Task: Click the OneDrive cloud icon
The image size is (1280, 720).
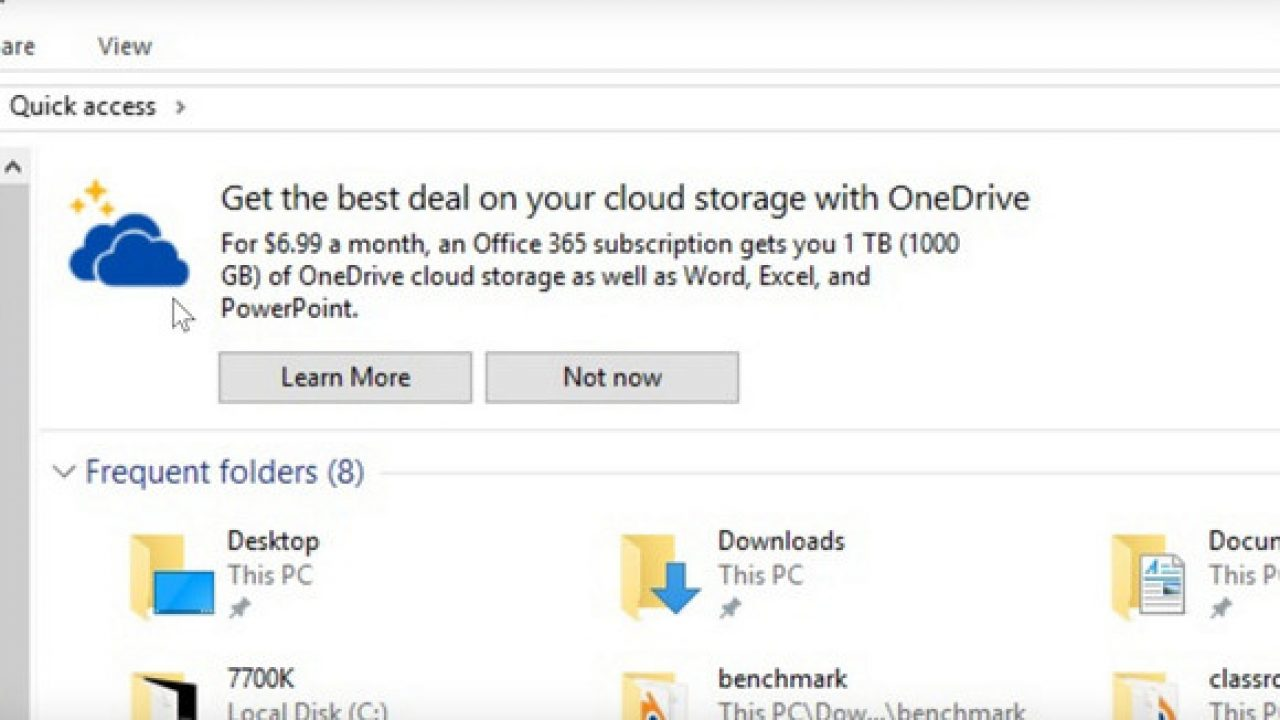Action: pyautogui.click(x=127, y=250)
